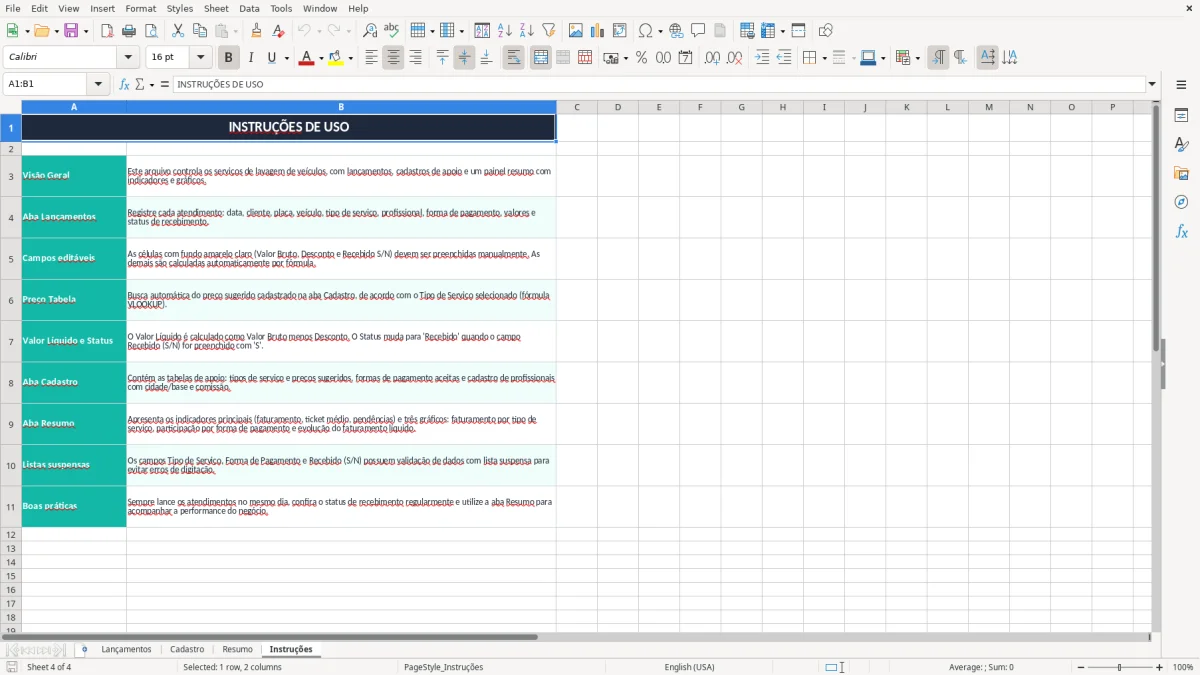Open the Format menu
Screen dimensions: 1200x675
tap(140, 8)
